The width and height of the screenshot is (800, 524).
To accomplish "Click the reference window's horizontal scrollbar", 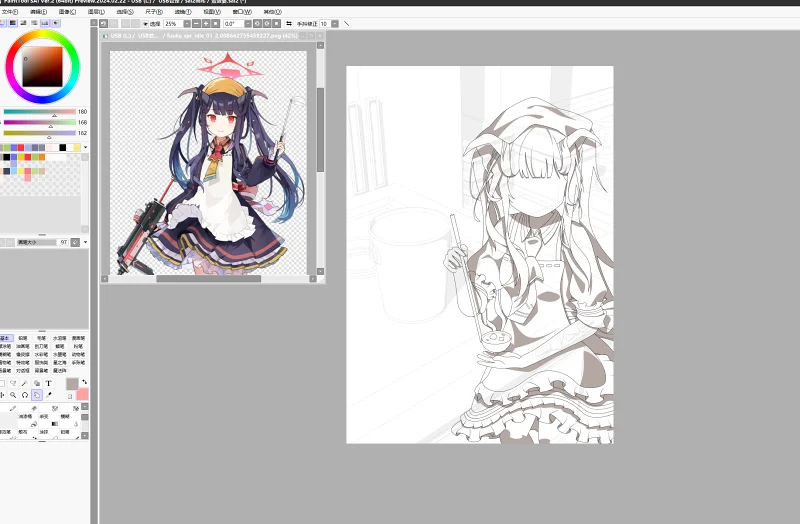I will [x=208, y=279].
